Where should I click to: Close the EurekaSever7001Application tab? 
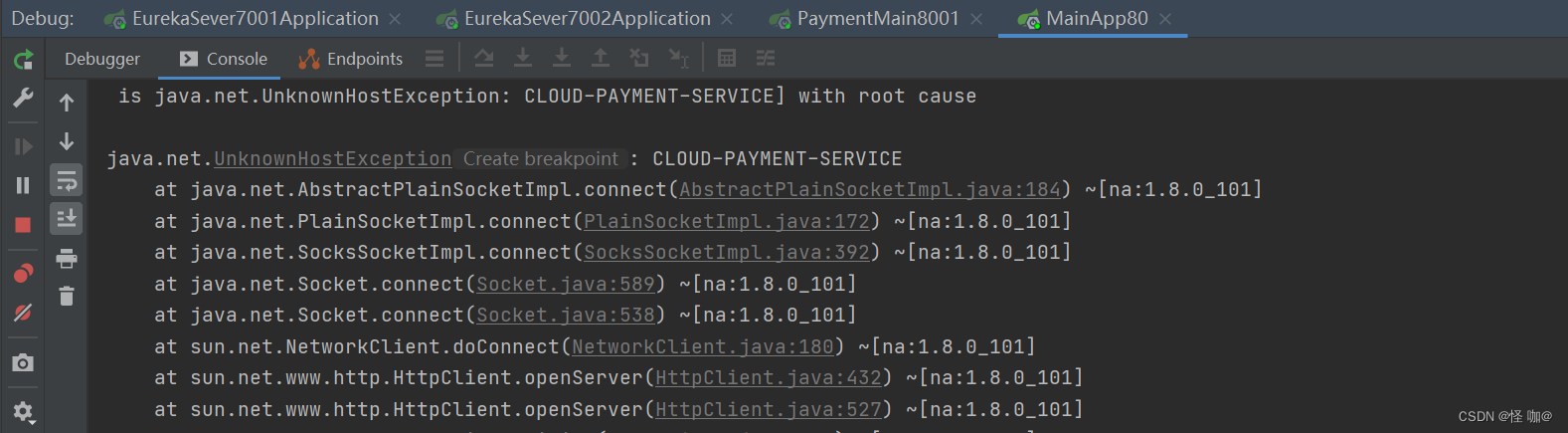395,19
